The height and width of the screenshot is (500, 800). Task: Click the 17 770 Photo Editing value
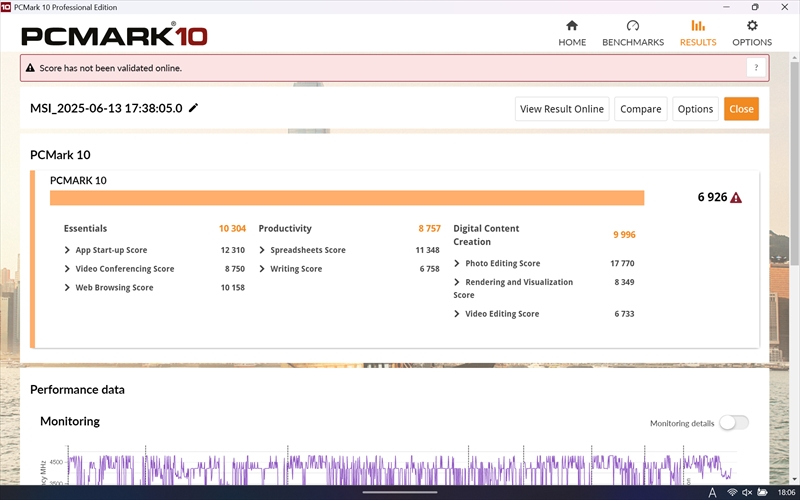pyautogui.click(x=622, y=263)
